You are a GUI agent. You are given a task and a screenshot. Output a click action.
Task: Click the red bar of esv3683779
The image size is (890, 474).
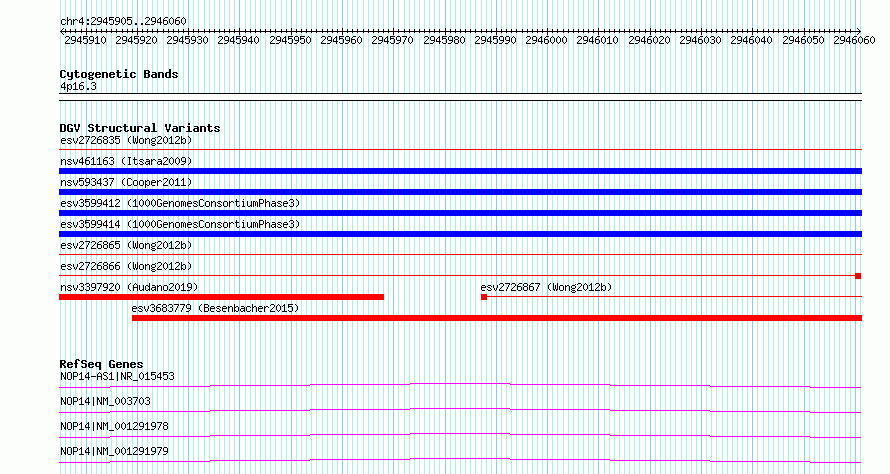497,318
